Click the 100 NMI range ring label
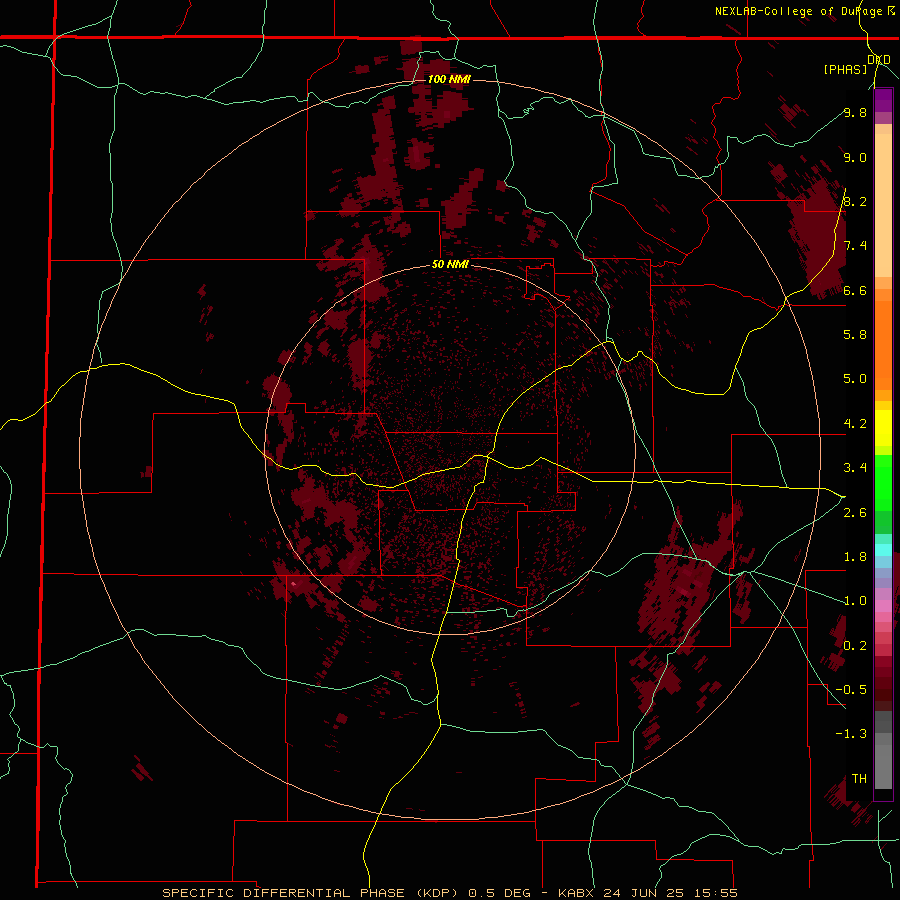900x900 pixels. [449, 79]
